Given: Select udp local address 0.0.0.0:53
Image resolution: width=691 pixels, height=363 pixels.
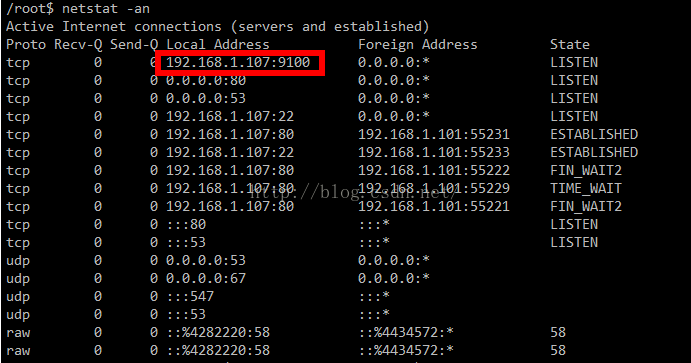Looking at the screenshot, I should [206, 261].
